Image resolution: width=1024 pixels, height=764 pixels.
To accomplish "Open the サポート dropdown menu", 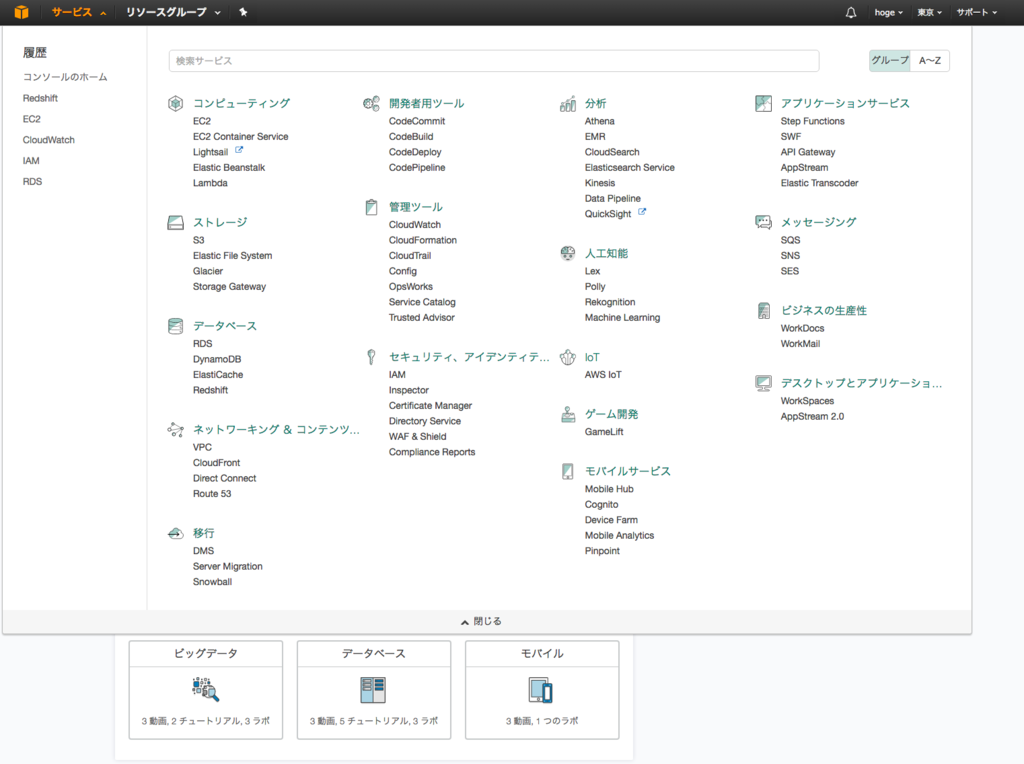I will point(976,12).
